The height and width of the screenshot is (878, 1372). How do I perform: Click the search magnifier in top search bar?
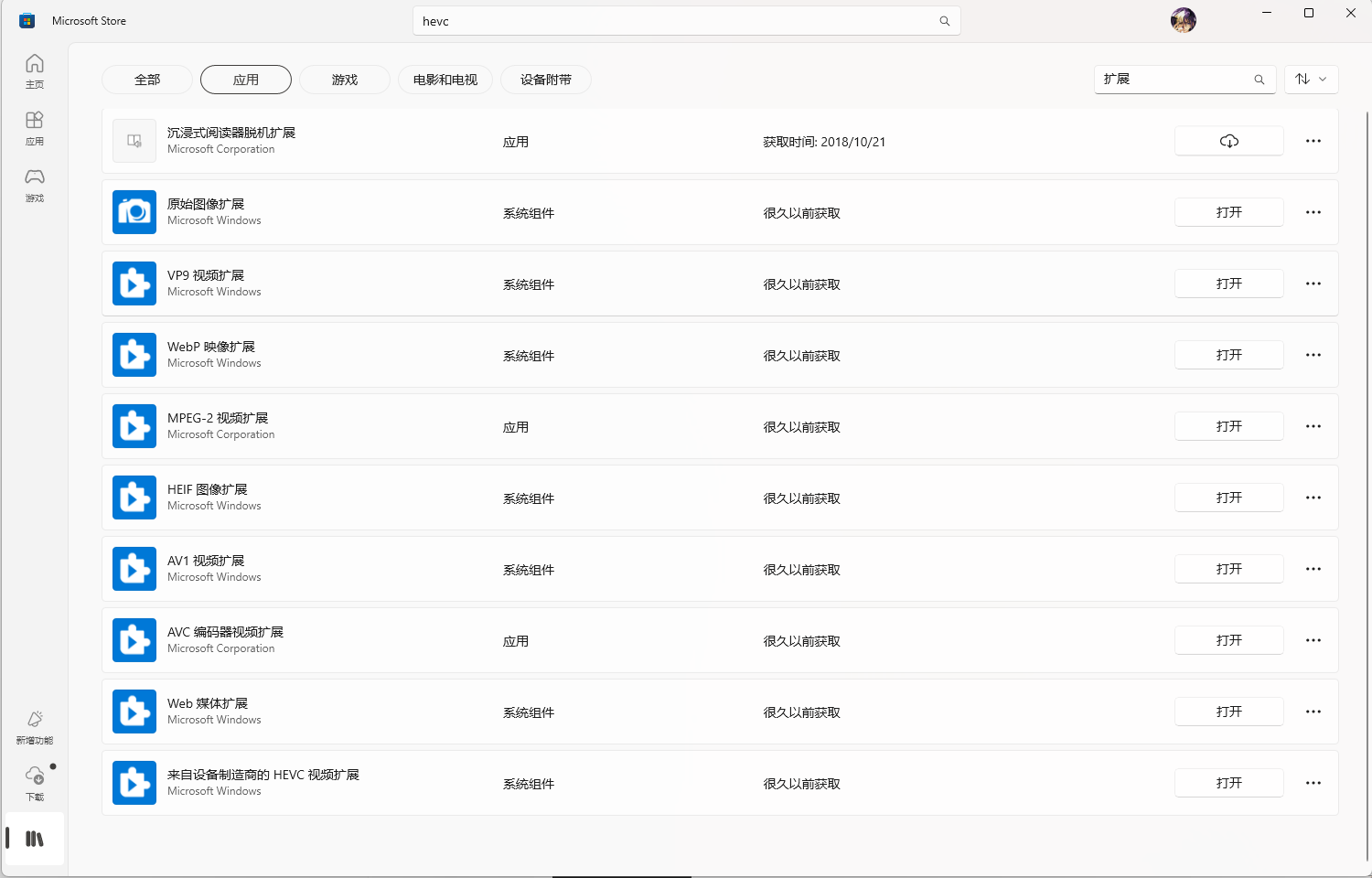[944, 21]
